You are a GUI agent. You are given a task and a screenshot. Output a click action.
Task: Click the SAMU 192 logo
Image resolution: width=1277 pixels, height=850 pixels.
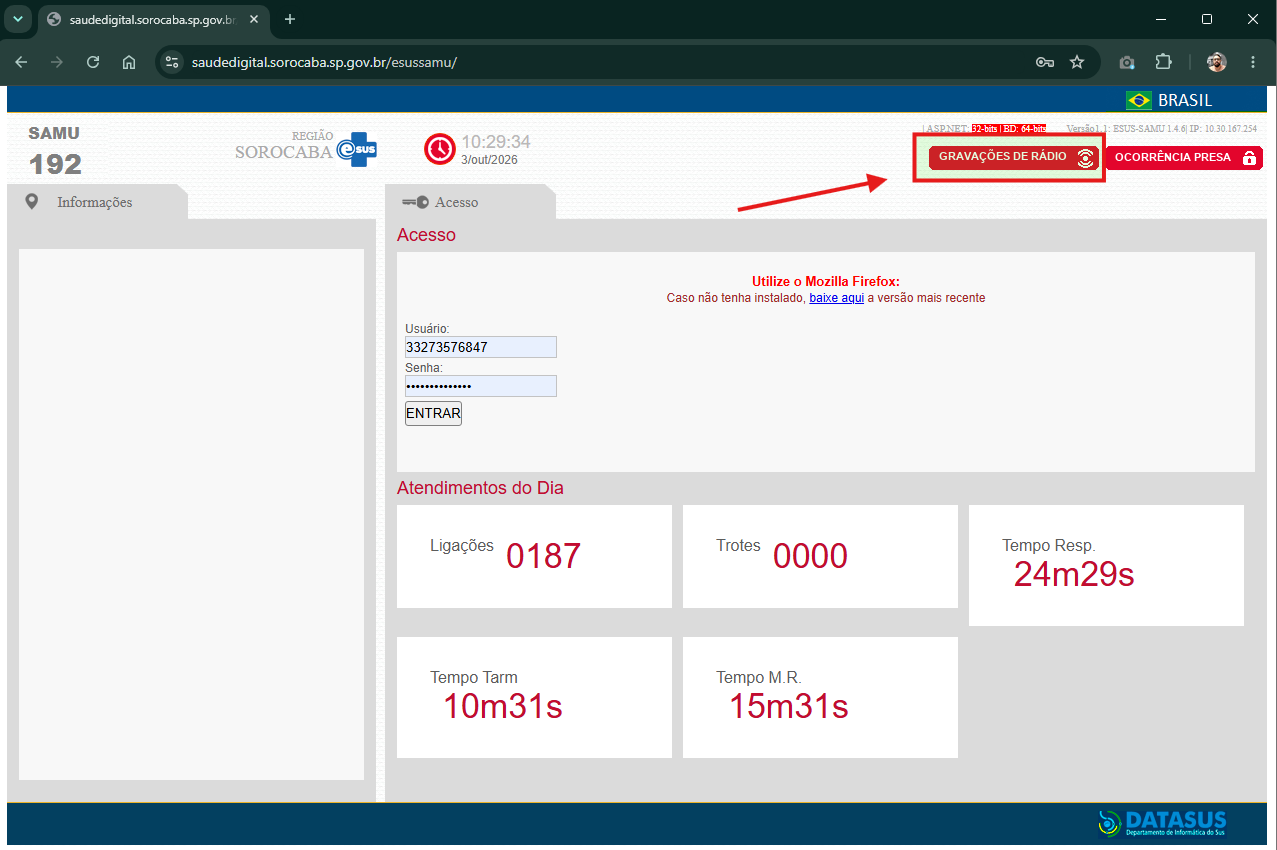click(x=55, y=151)
